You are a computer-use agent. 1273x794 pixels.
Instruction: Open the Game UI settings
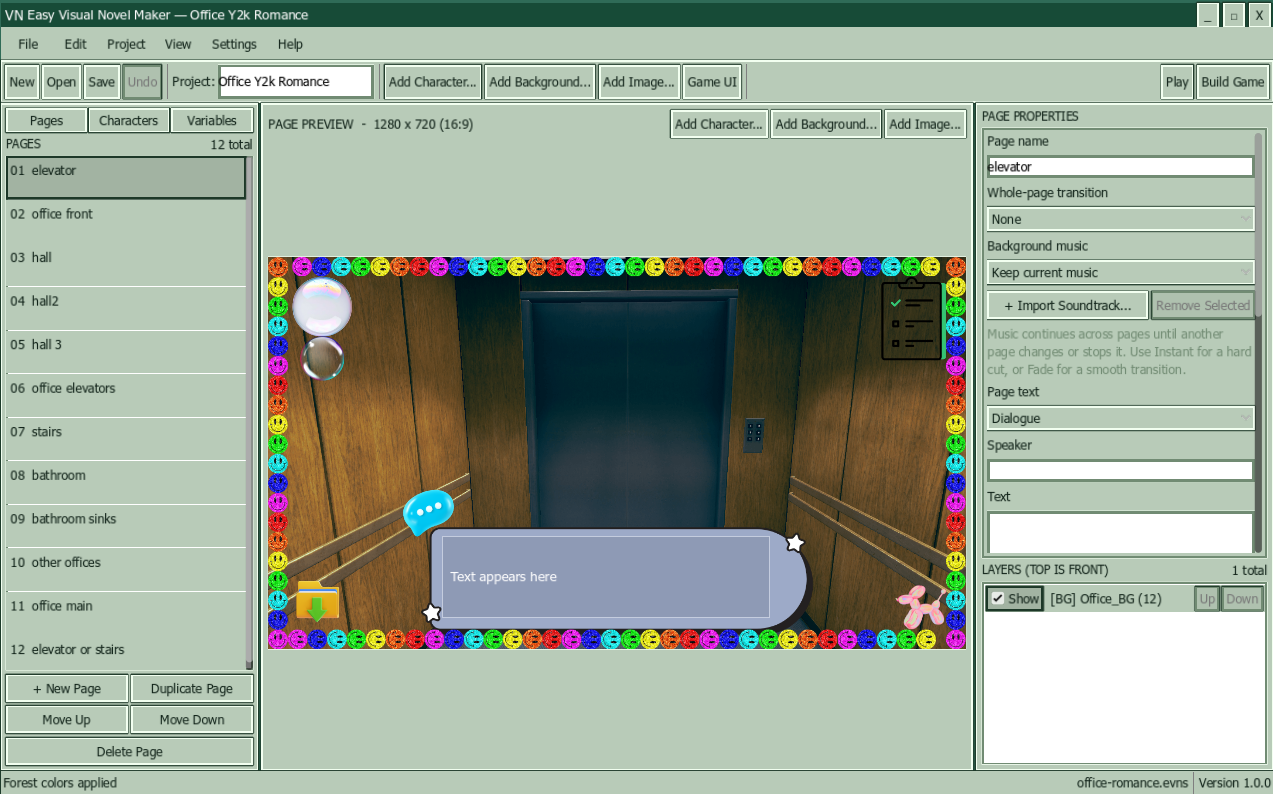(712, 82)
